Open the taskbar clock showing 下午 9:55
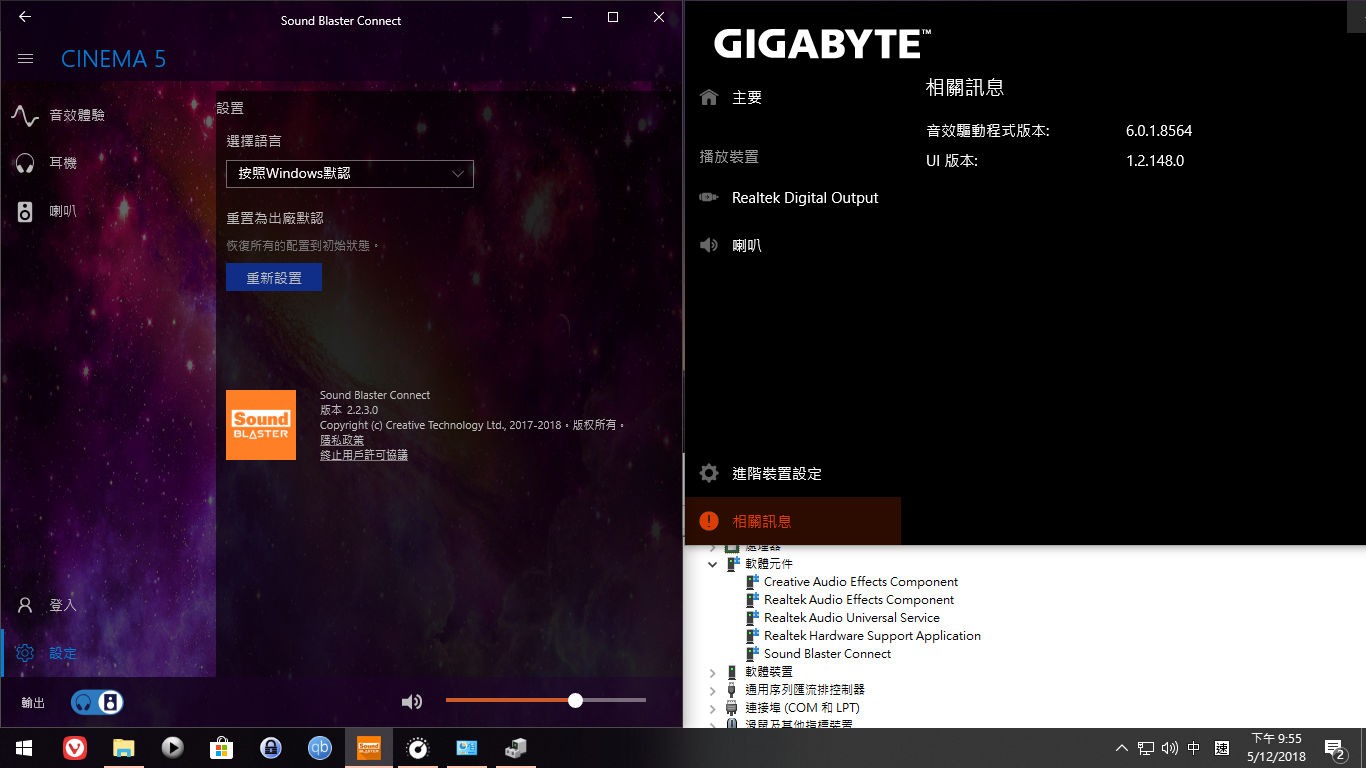 click(x=1277, y=748)
